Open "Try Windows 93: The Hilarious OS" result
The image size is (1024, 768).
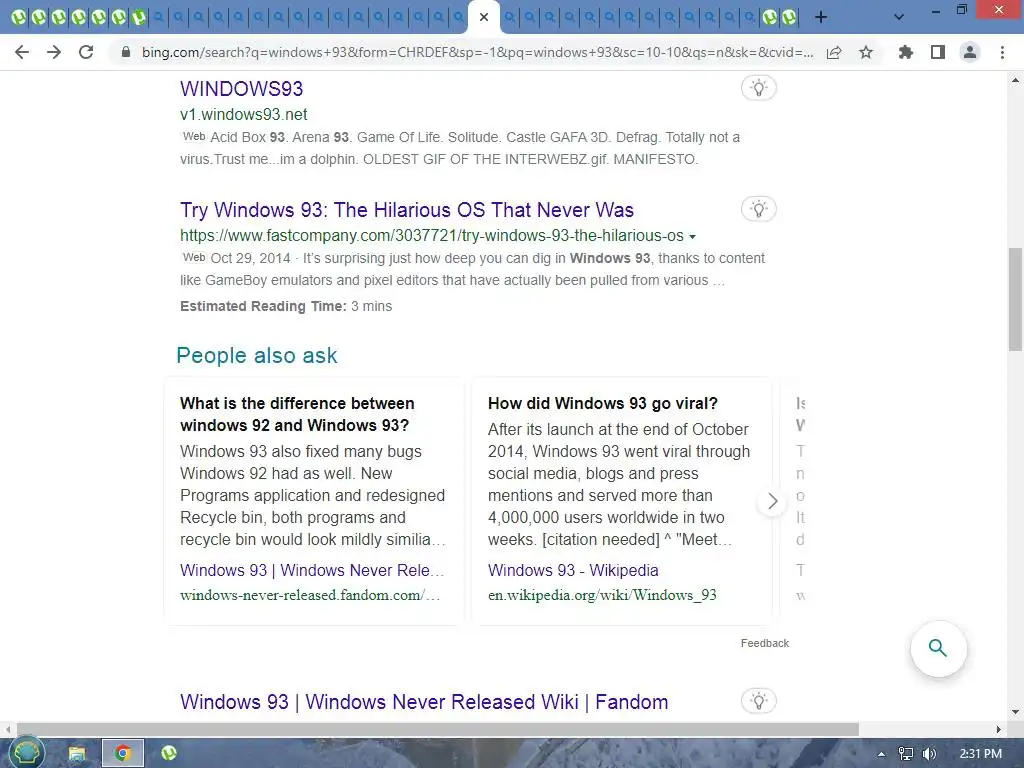pos(407,210)
